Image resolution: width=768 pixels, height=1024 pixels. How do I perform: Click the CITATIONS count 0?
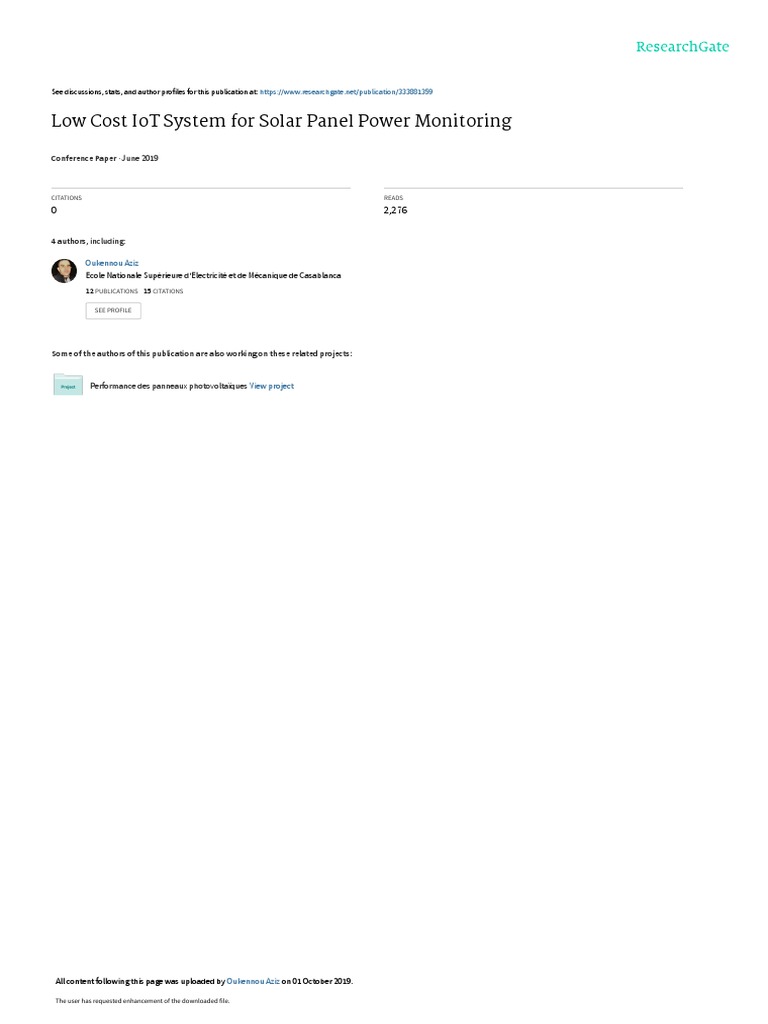pos(54,210)
